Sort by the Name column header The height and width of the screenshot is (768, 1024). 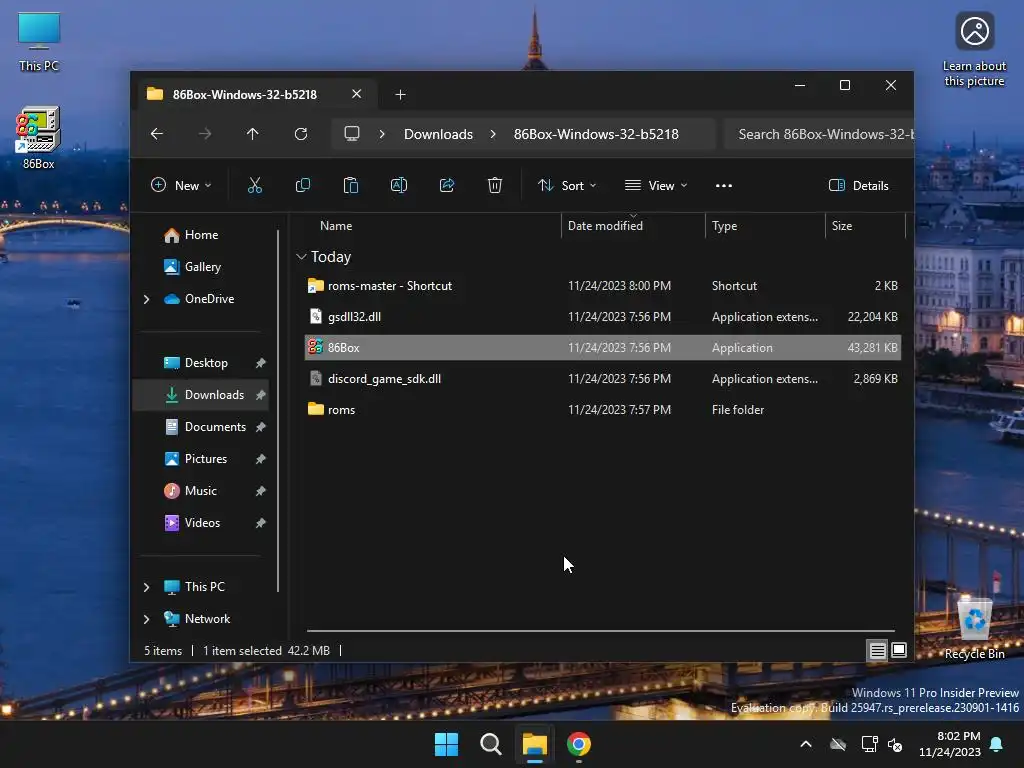tap(336, 226)
